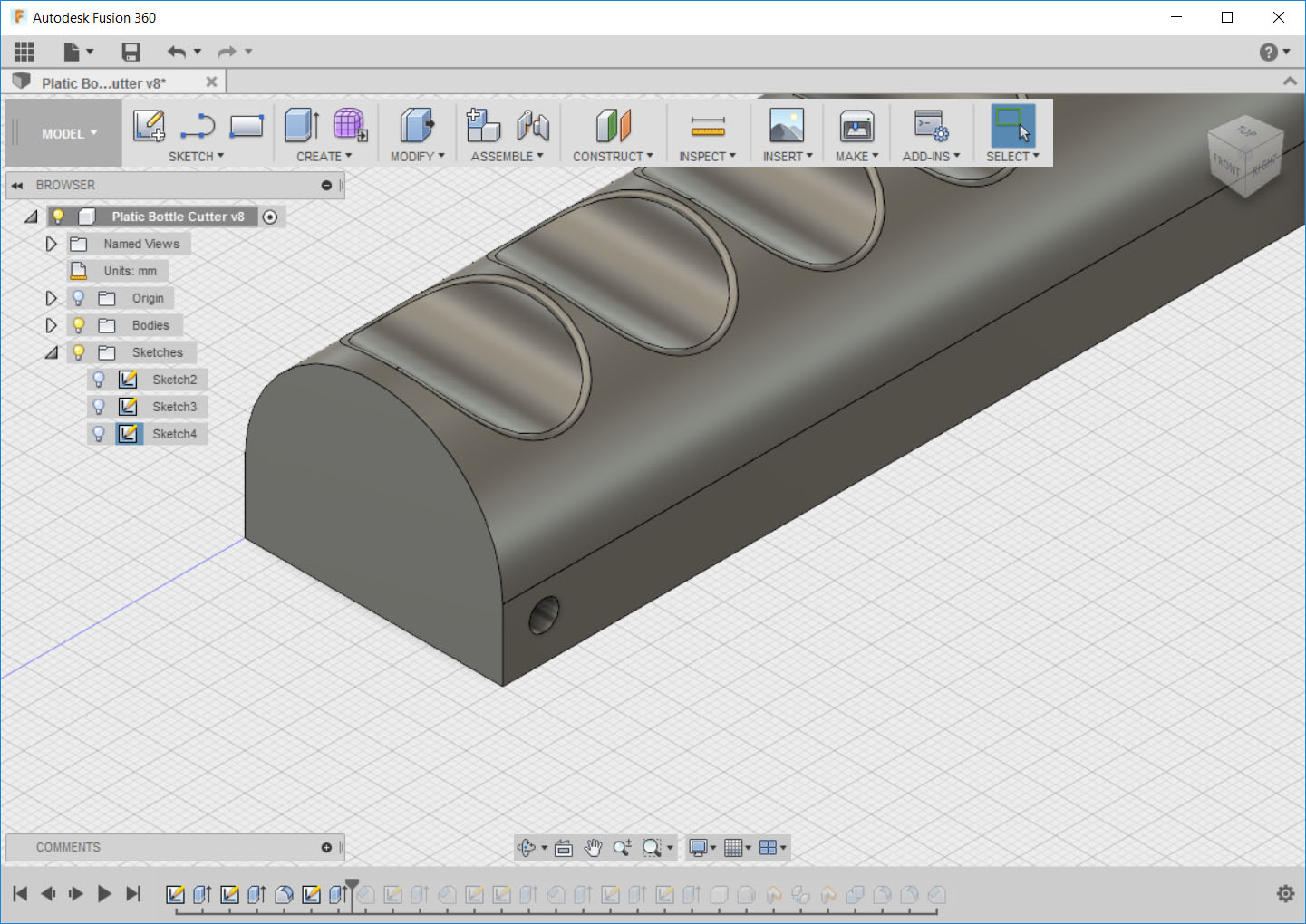Open the help menu question mark
1306x924 pixels.
coord(1268,52)
